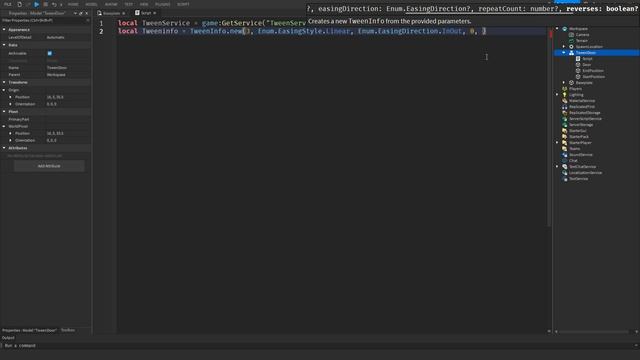Collapse the Transform section in Properties
Viewport: 640px width, 360px height.
(4, 82)
